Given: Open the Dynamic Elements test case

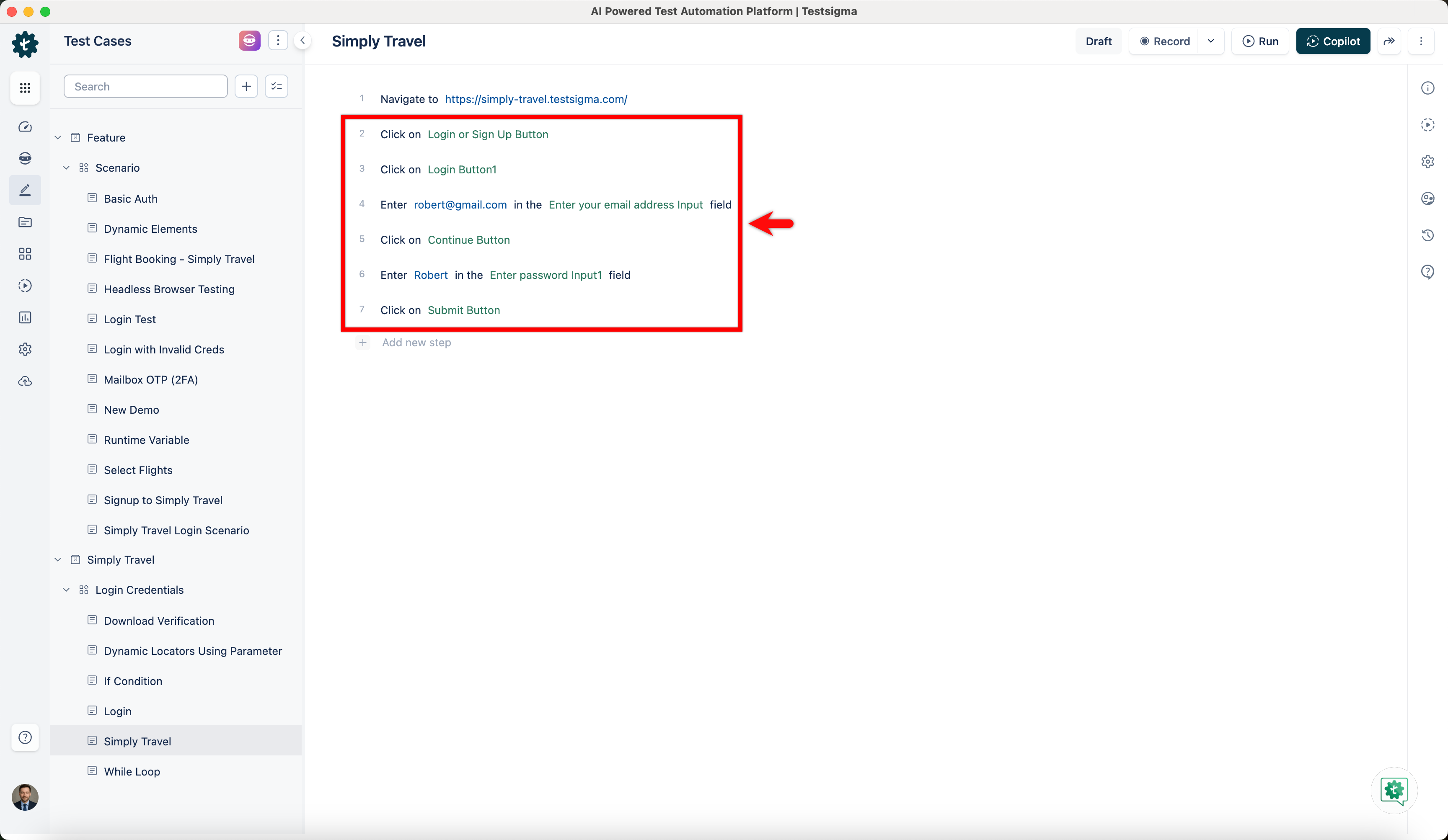Looking at the screenshot, I should pos(150,229).
